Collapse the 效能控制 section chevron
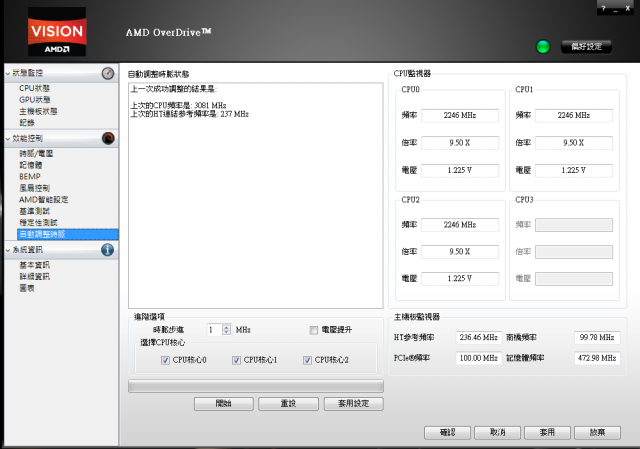This screenshot has width=640, height=449. pos(8,139)
